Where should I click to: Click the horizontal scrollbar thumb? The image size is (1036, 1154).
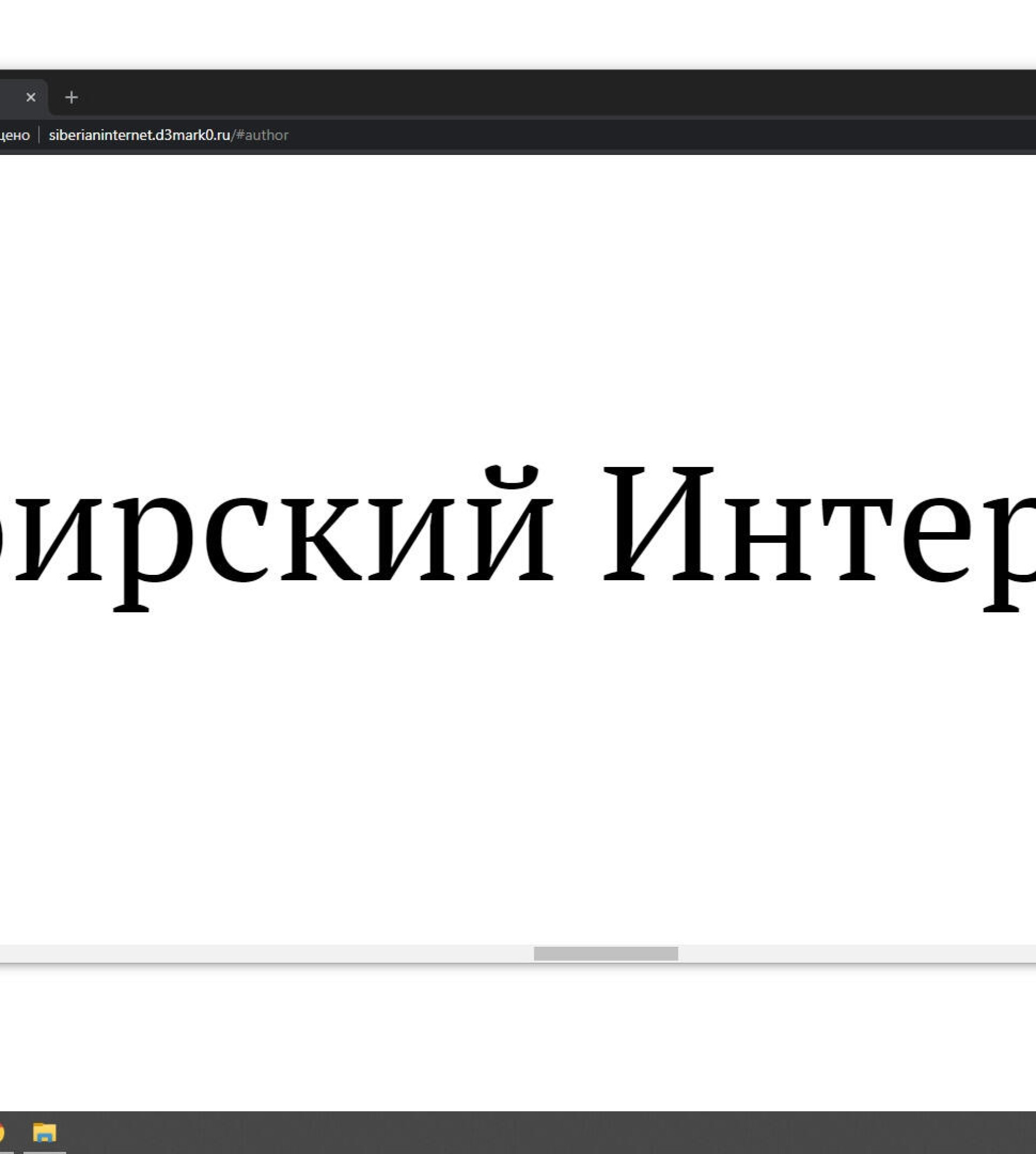click(x=605, y=954)
